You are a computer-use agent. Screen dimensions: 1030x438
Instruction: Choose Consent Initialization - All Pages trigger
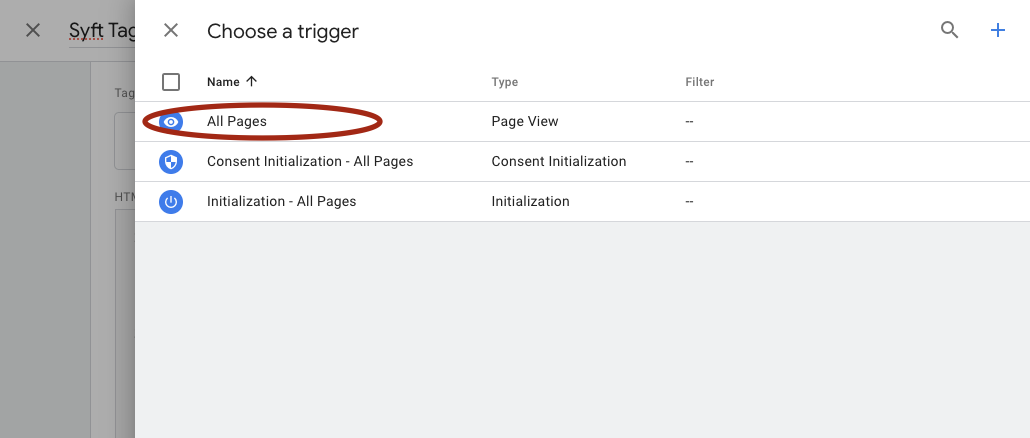(x=310, y=162)
